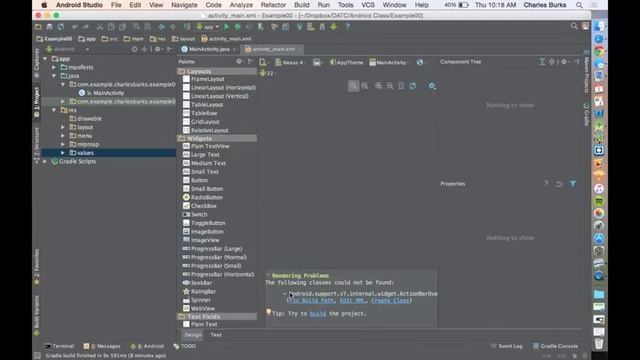This screenshot has height=360, width=640.
Task: Click the Create Class link
Action: tap(391, 301)
